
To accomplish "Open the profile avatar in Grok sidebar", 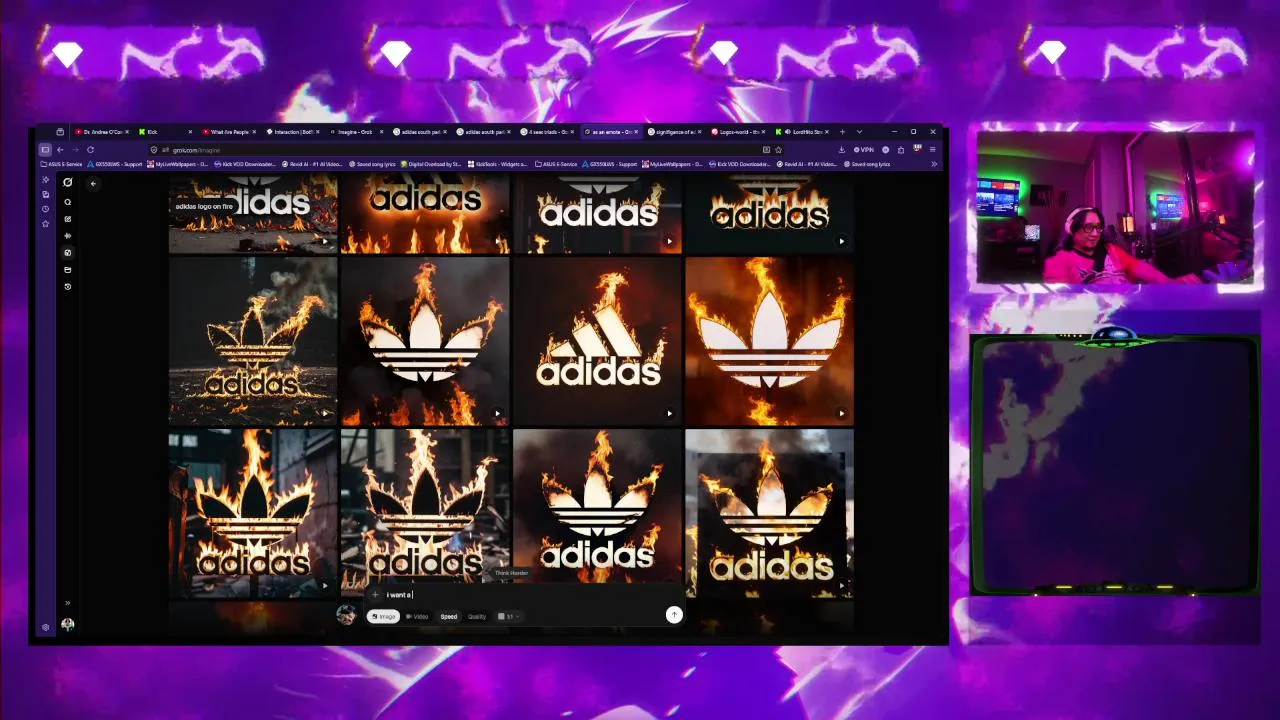I will coord(68,624).
